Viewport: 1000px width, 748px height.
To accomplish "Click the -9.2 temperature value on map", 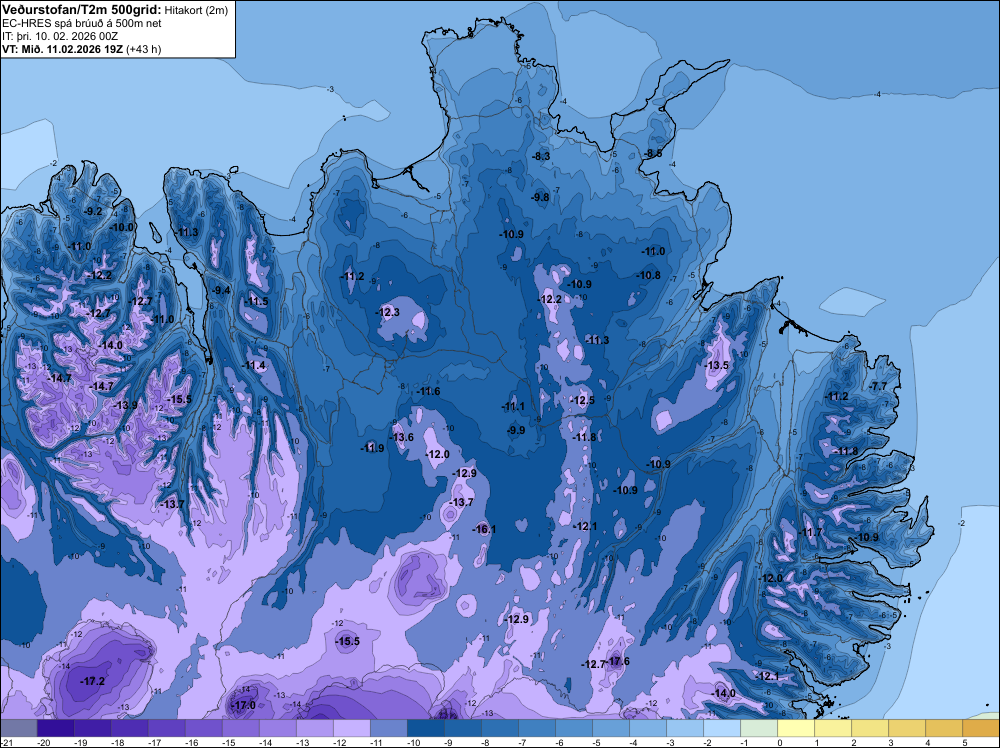I will pos(93,211).
